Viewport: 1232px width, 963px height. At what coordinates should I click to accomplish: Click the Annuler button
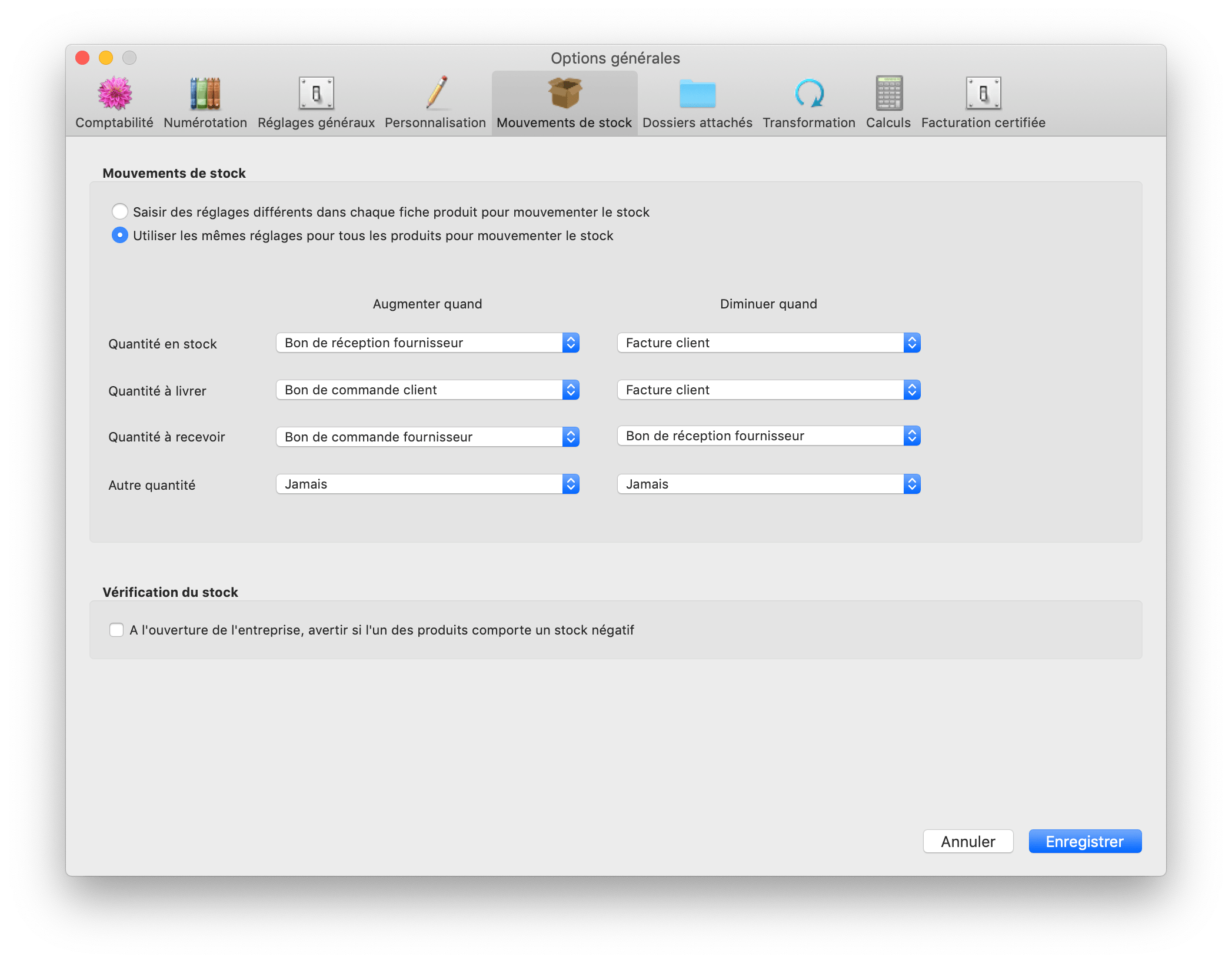coord(968,841)
